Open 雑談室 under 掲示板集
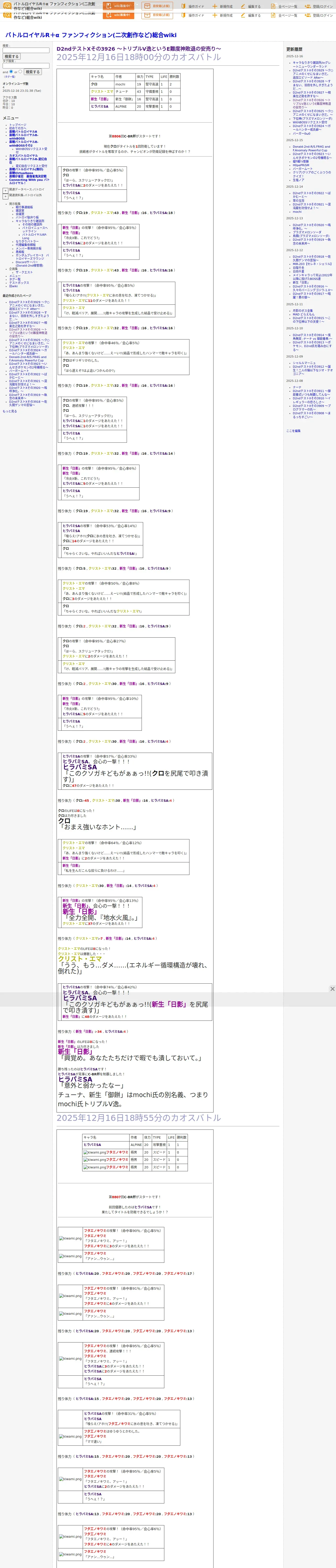336x1568 pixels. (x=20, y=211)
